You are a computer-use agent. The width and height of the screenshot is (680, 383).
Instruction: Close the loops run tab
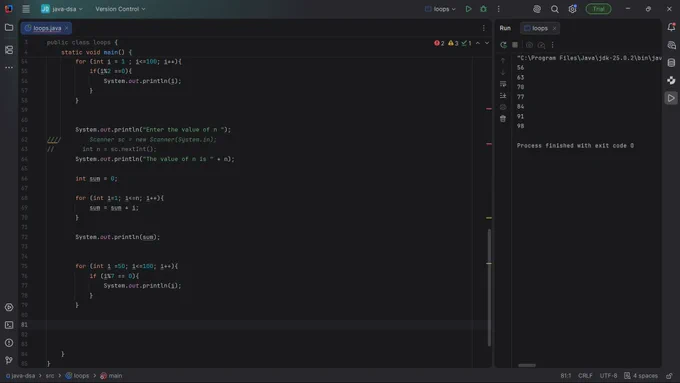point(554,28)
